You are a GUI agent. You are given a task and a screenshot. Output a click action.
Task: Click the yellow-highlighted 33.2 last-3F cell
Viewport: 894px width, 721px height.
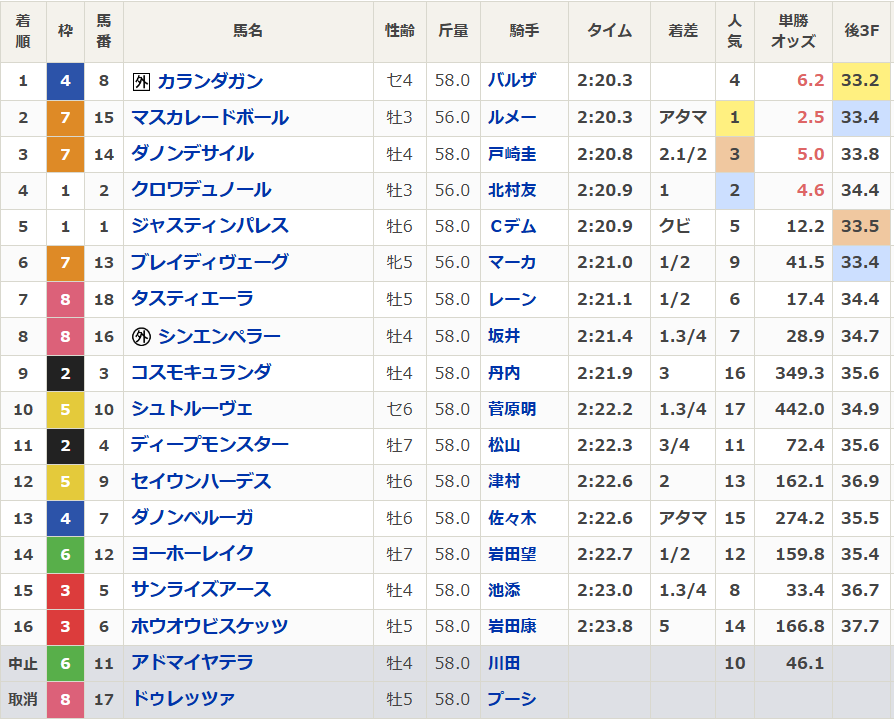pyautogui.click(x=860, y=81)
